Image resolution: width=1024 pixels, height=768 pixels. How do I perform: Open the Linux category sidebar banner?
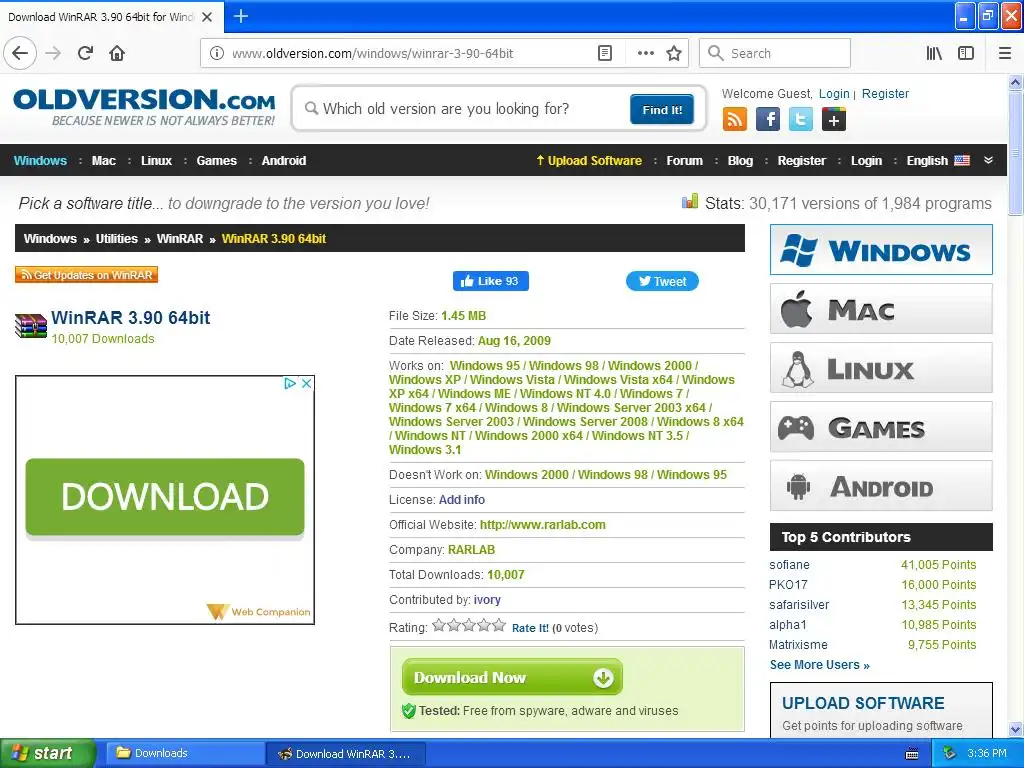(x=881, y=368)
